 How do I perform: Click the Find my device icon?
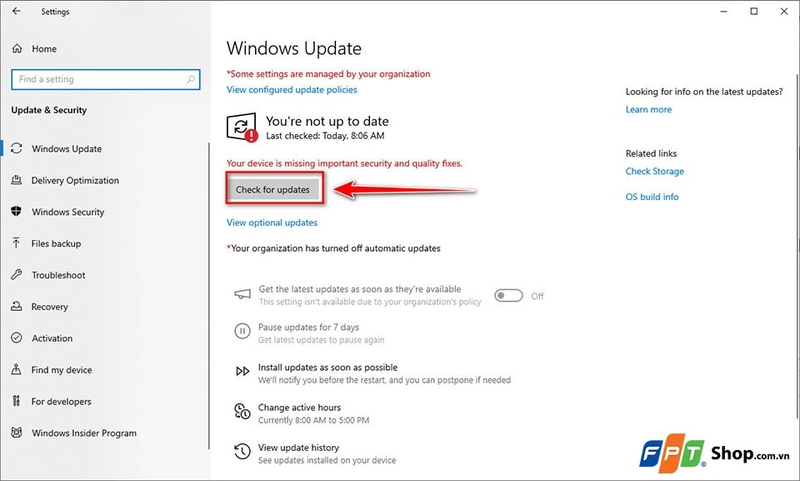(16, 369)
